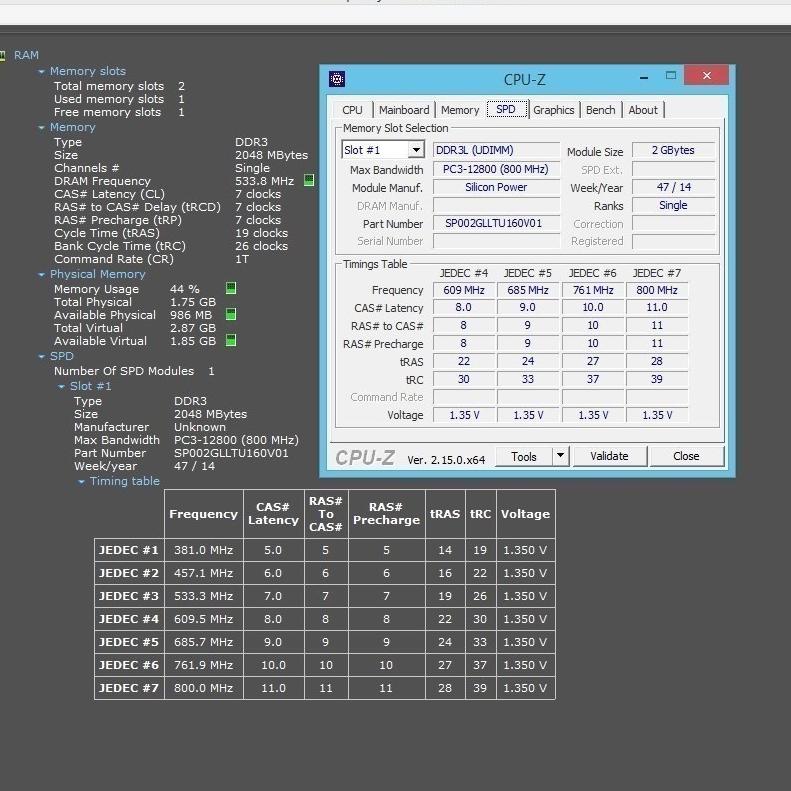Click the JEDEC #7 frequency 800 MHz cell
The image size is (791, 791).
(657, 290)
